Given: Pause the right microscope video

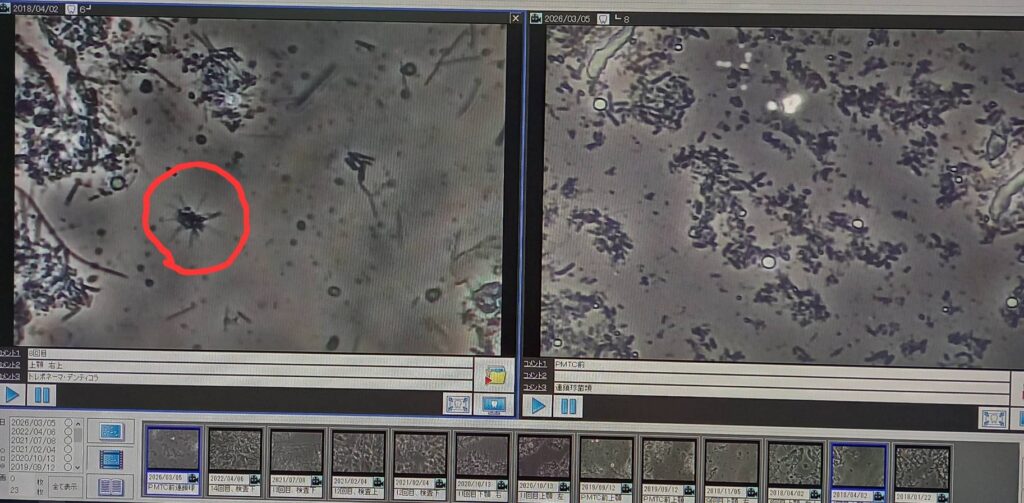Looking at the screenshot, I should 567,406.
